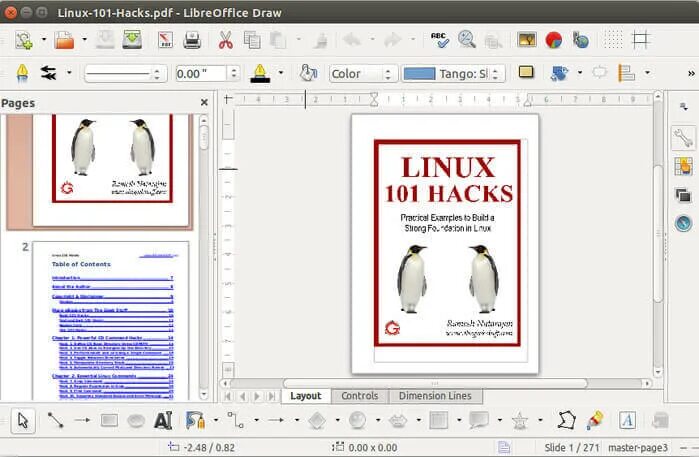This screenshot has height=457, width=699.
Task: Click the Open folder icon
Action: (65, 40)
